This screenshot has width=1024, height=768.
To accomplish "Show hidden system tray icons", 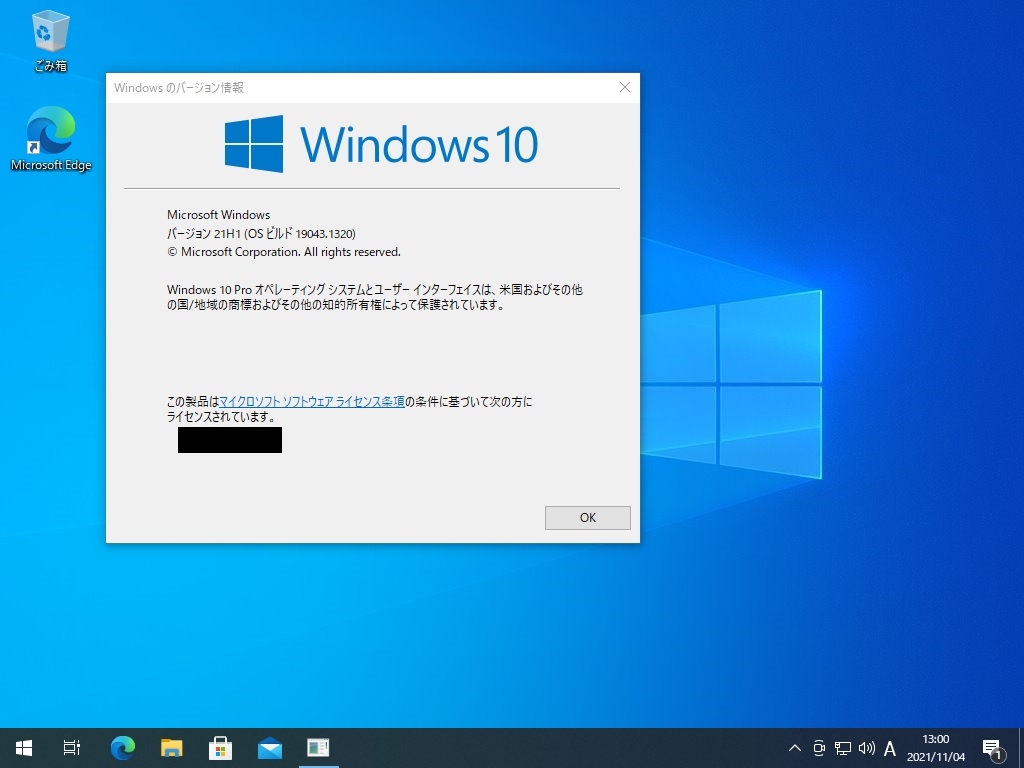I will [x=795, y=748].
